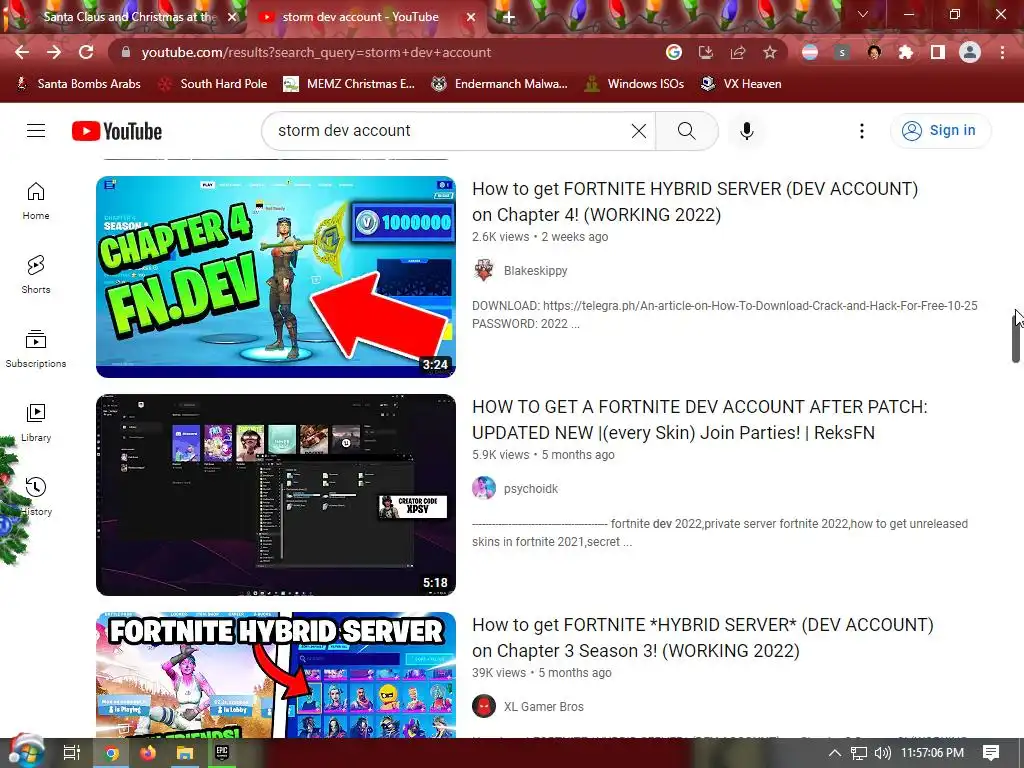Open XL Gamer Bros channel avatar
1024x768 pixels.
pyautogui.click(x=484, y=707)
